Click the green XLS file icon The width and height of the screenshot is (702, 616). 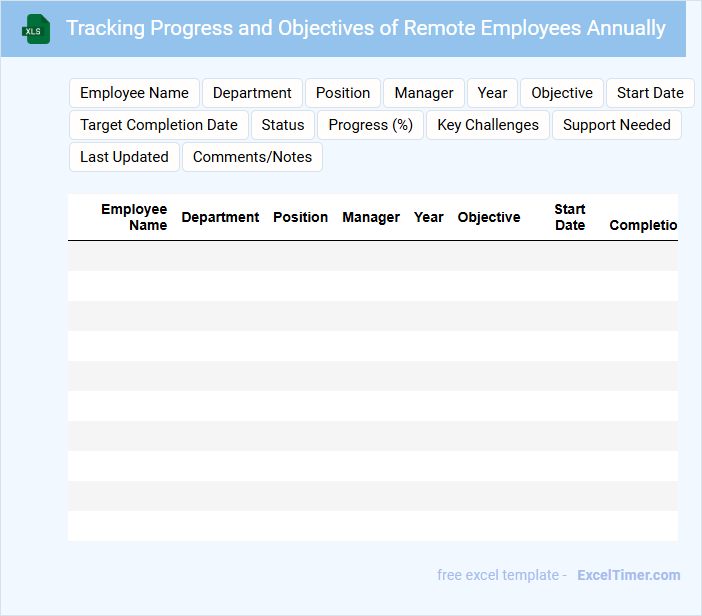36,29
